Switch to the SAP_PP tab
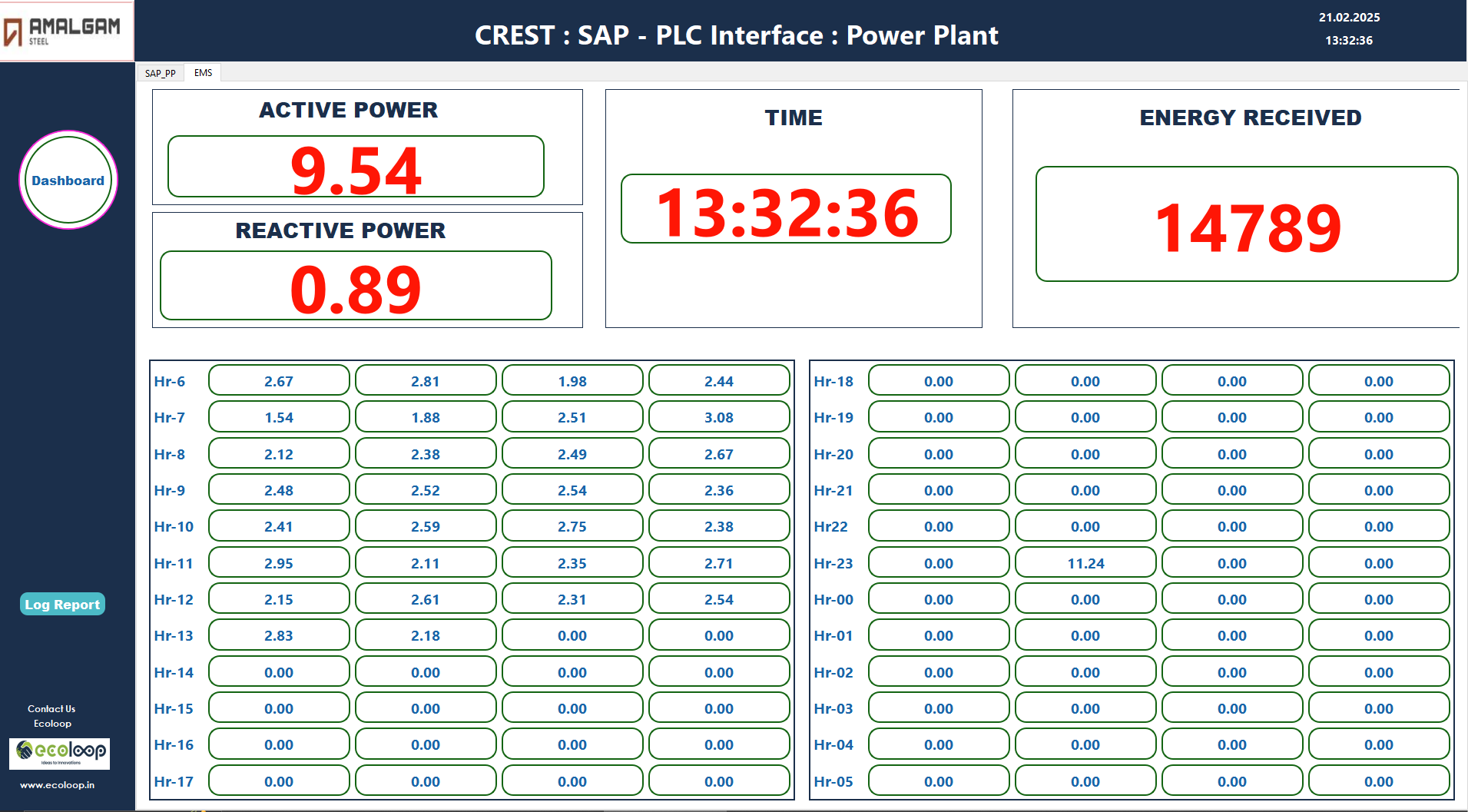Screen dimensions: 1468x812 pyautogui.click(x=160, y=73)
